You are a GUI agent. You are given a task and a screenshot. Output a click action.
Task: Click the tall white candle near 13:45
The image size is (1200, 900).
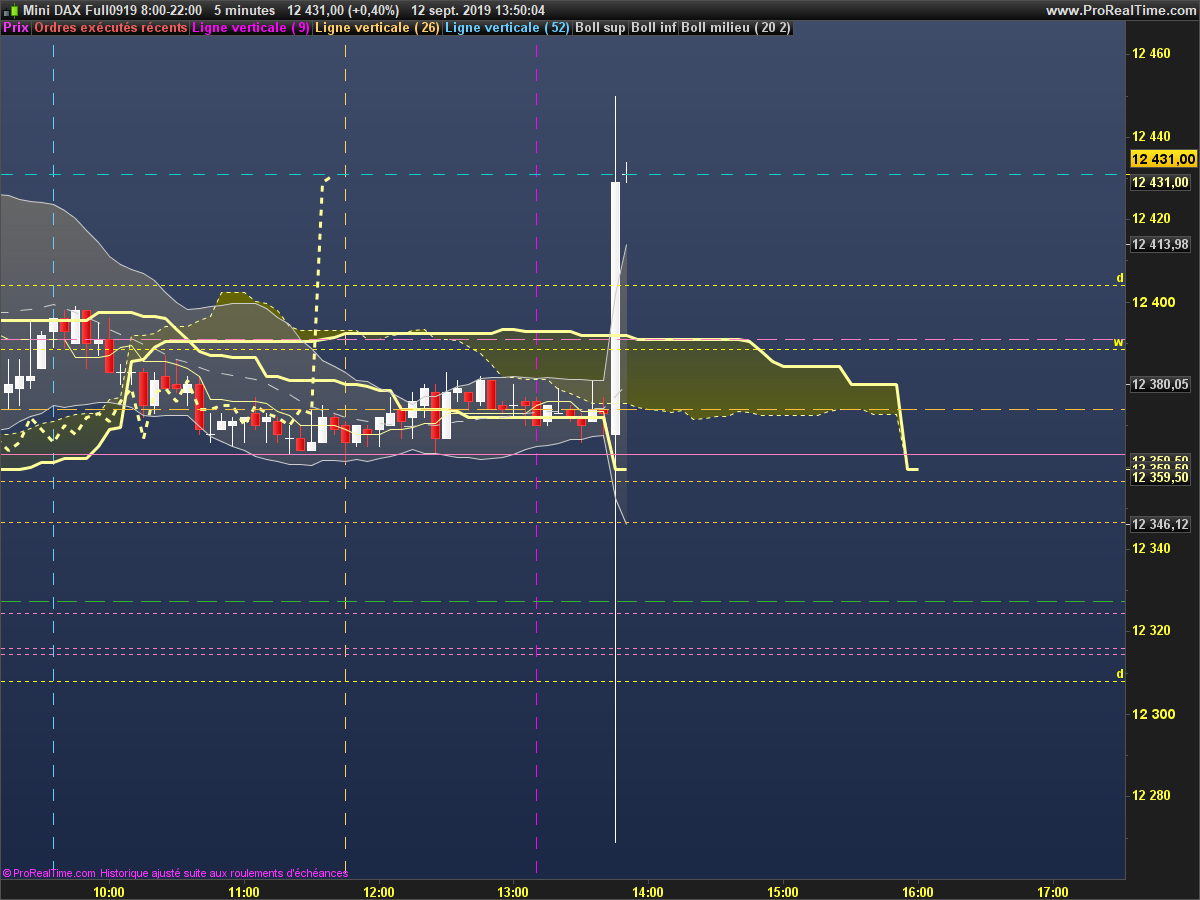point(615,308)
